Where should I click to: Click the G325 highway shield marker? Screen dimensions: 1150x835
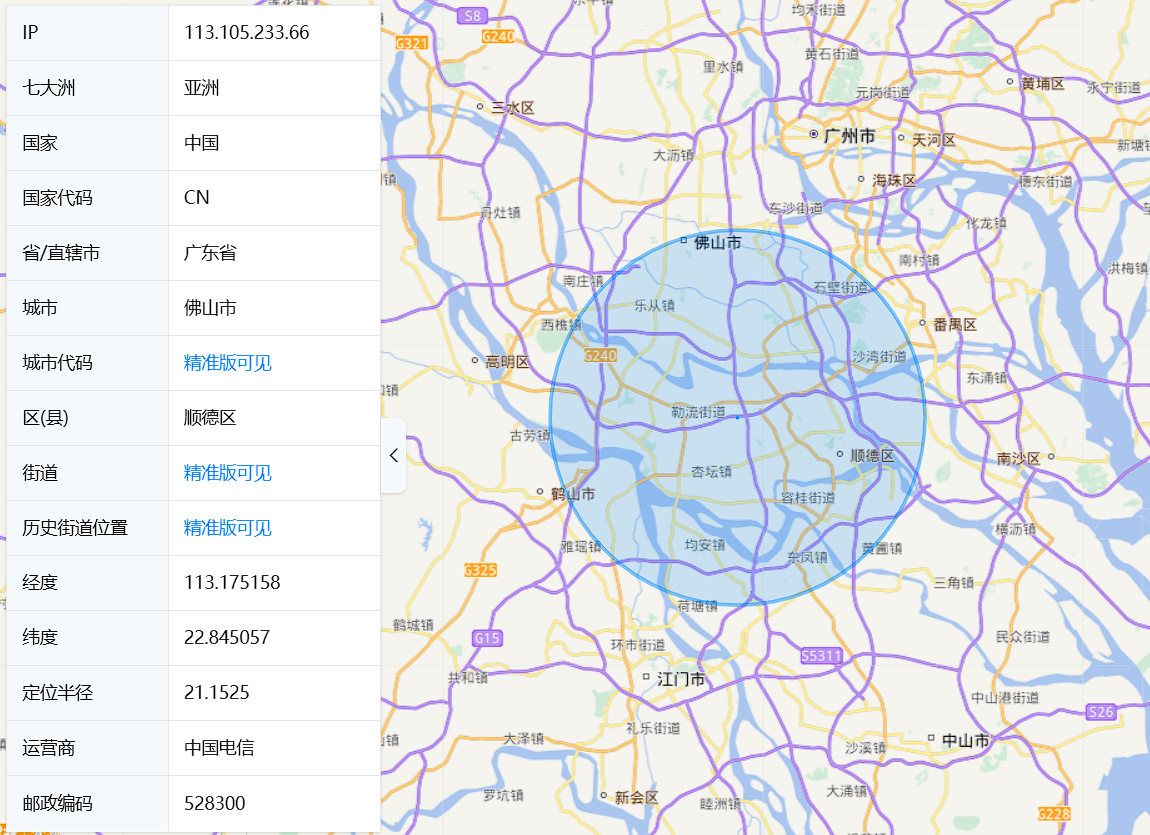point(481,570)
